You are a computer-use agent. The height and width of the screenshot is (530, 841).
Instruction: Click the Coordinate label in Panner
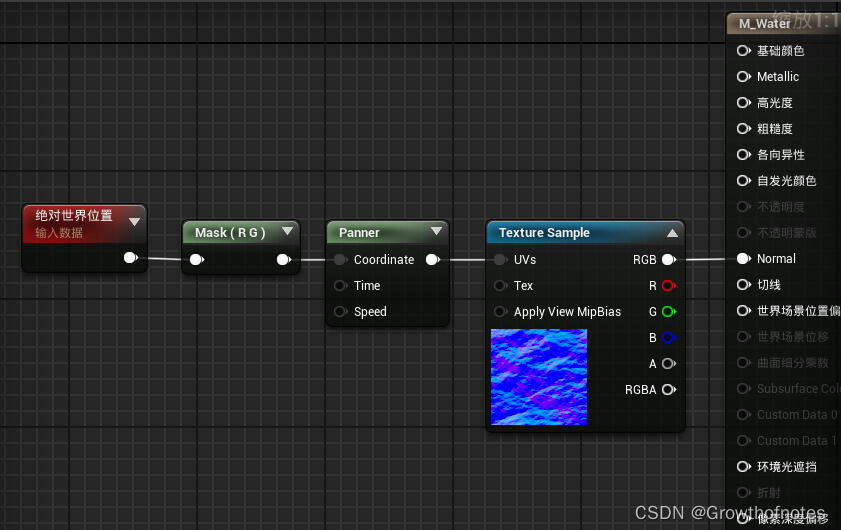384,260
